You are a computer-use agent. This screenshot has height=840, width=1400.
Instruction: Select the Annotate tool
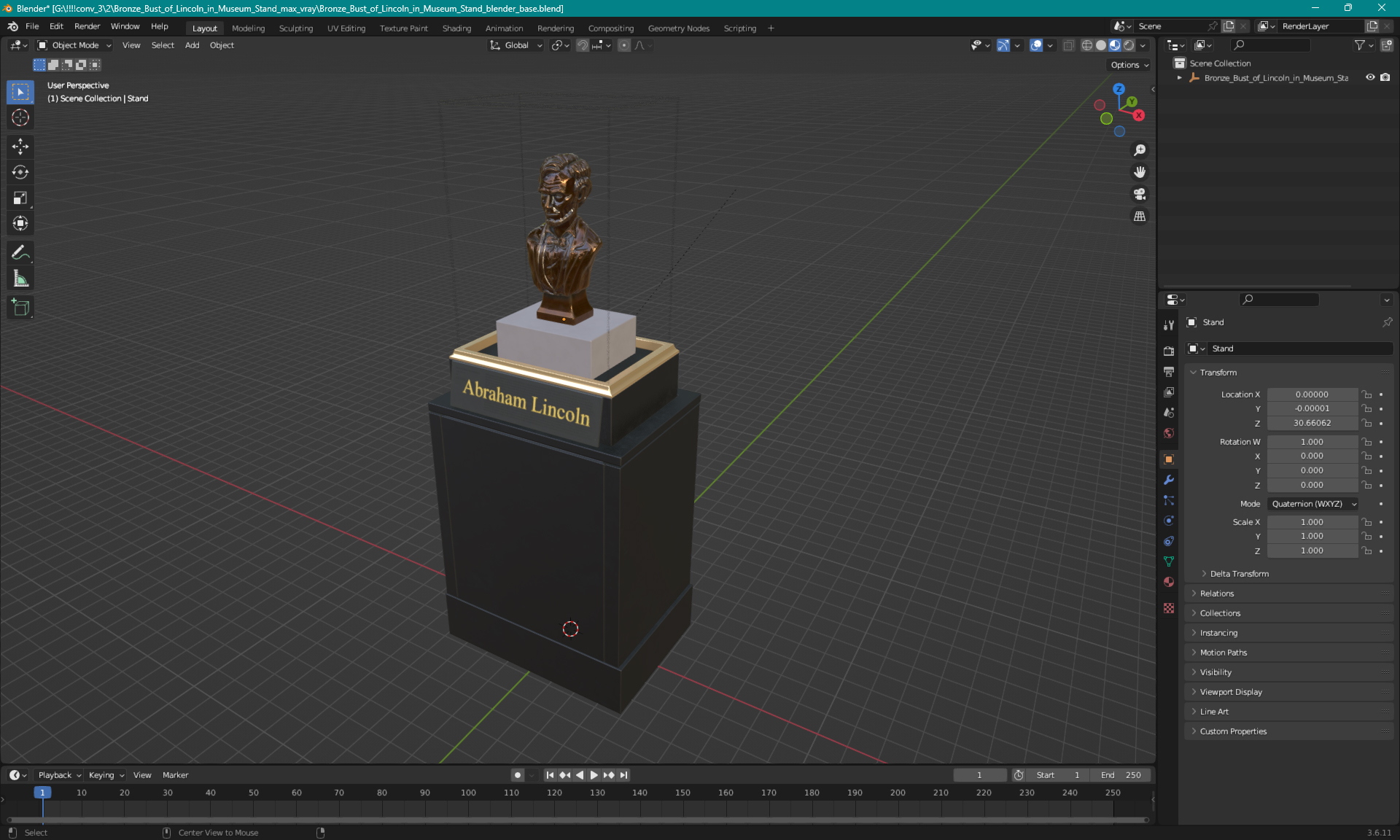pos(20,253)
